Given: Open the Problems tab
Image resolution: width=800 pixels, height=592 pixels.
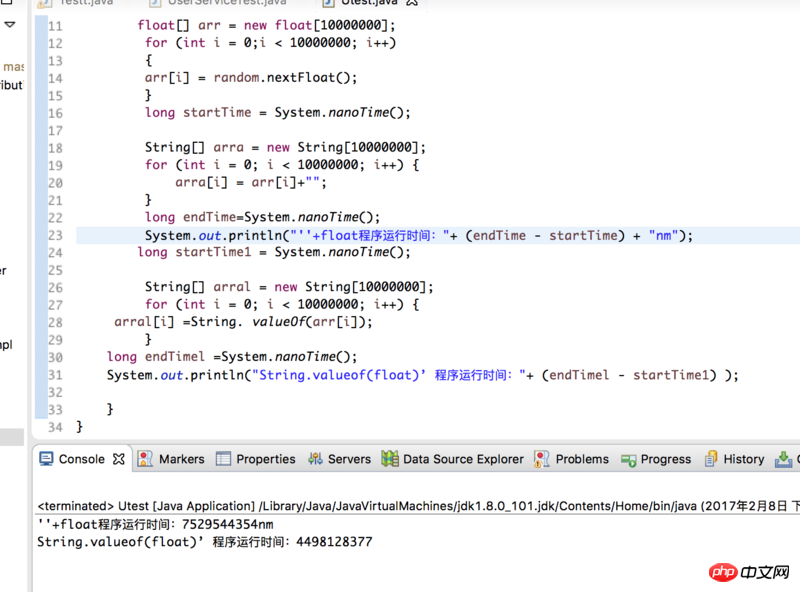Looking at the screenshot, I should [x=582, y=459].
